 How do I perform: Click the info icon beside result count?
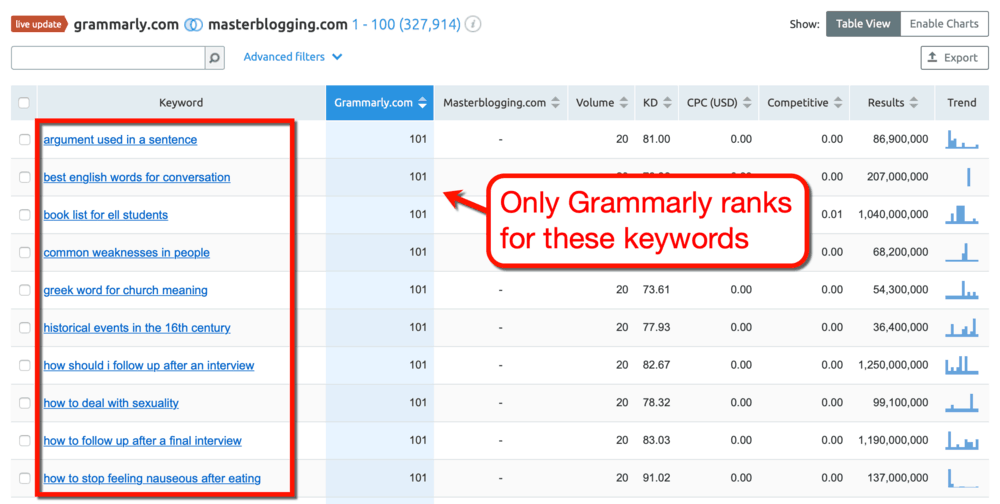(x=473, y=24)
